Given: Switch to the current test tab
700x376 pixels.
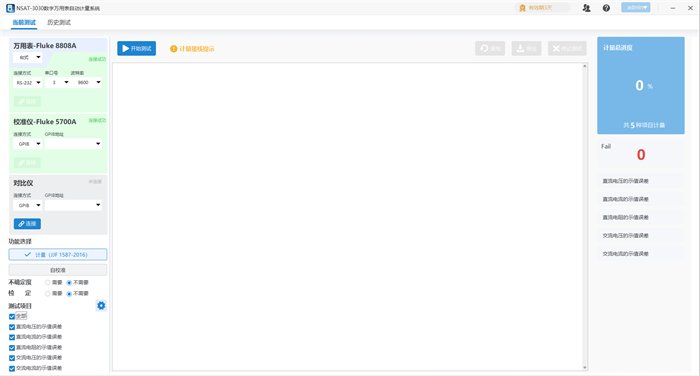Looking at the screenshot, I should point(24,22).
